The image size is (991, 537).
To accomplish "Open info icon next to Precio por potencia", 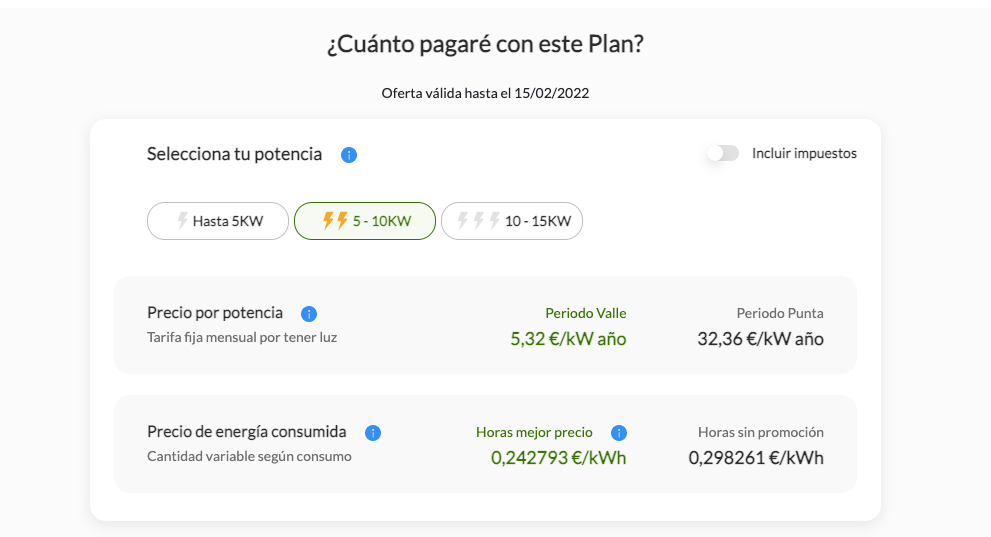I will pyautogui.click(x=308, y=313).
